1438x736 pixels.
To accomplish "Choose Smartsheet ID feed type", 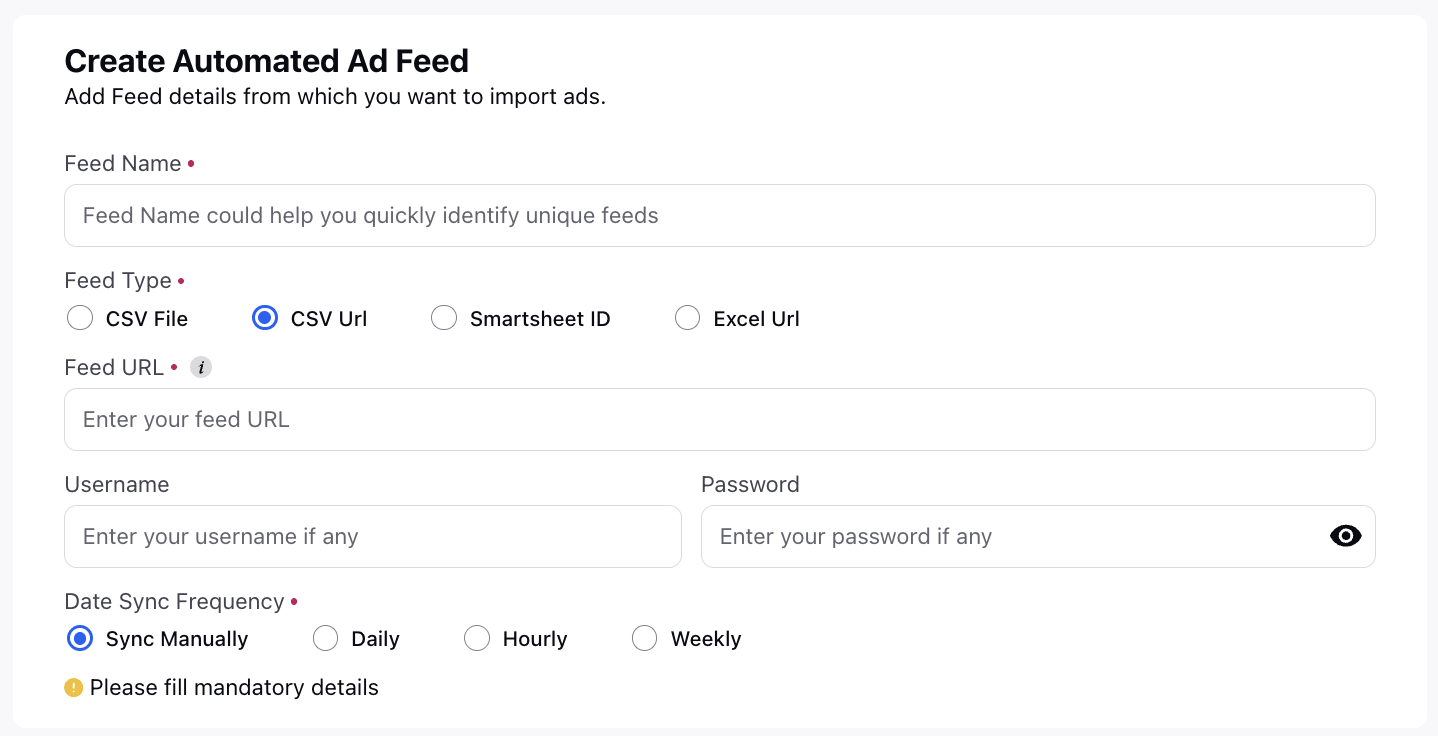I will click(444, 319).
